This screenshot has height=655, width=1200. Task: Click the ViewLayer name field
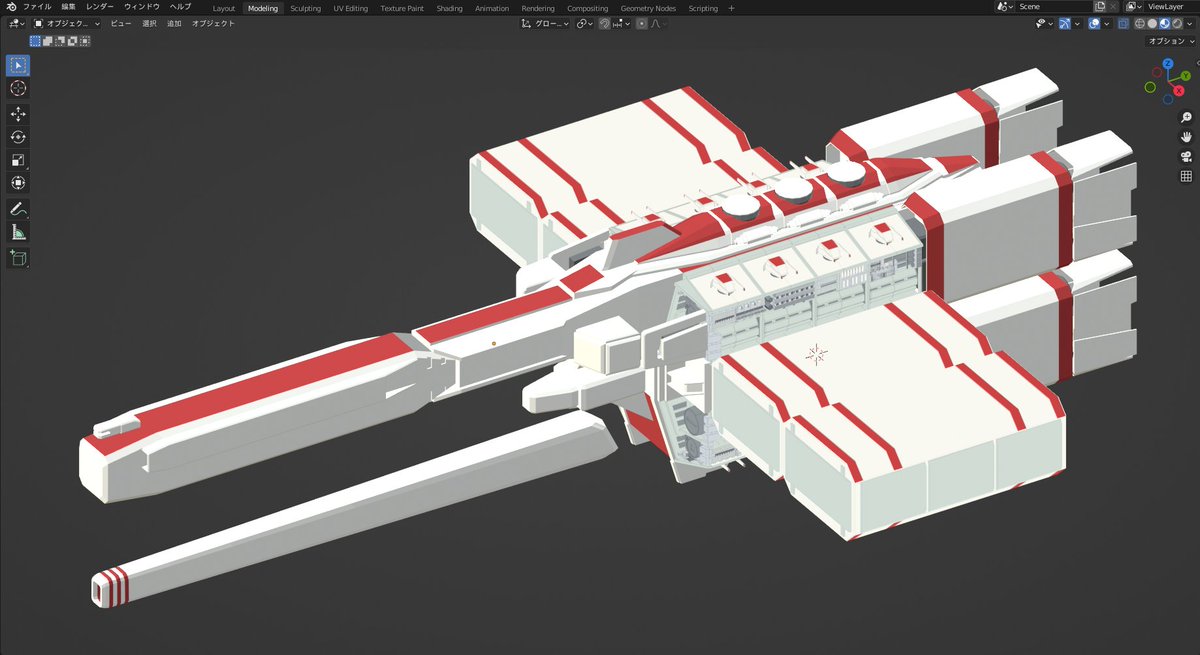(x=1170, y=7)
